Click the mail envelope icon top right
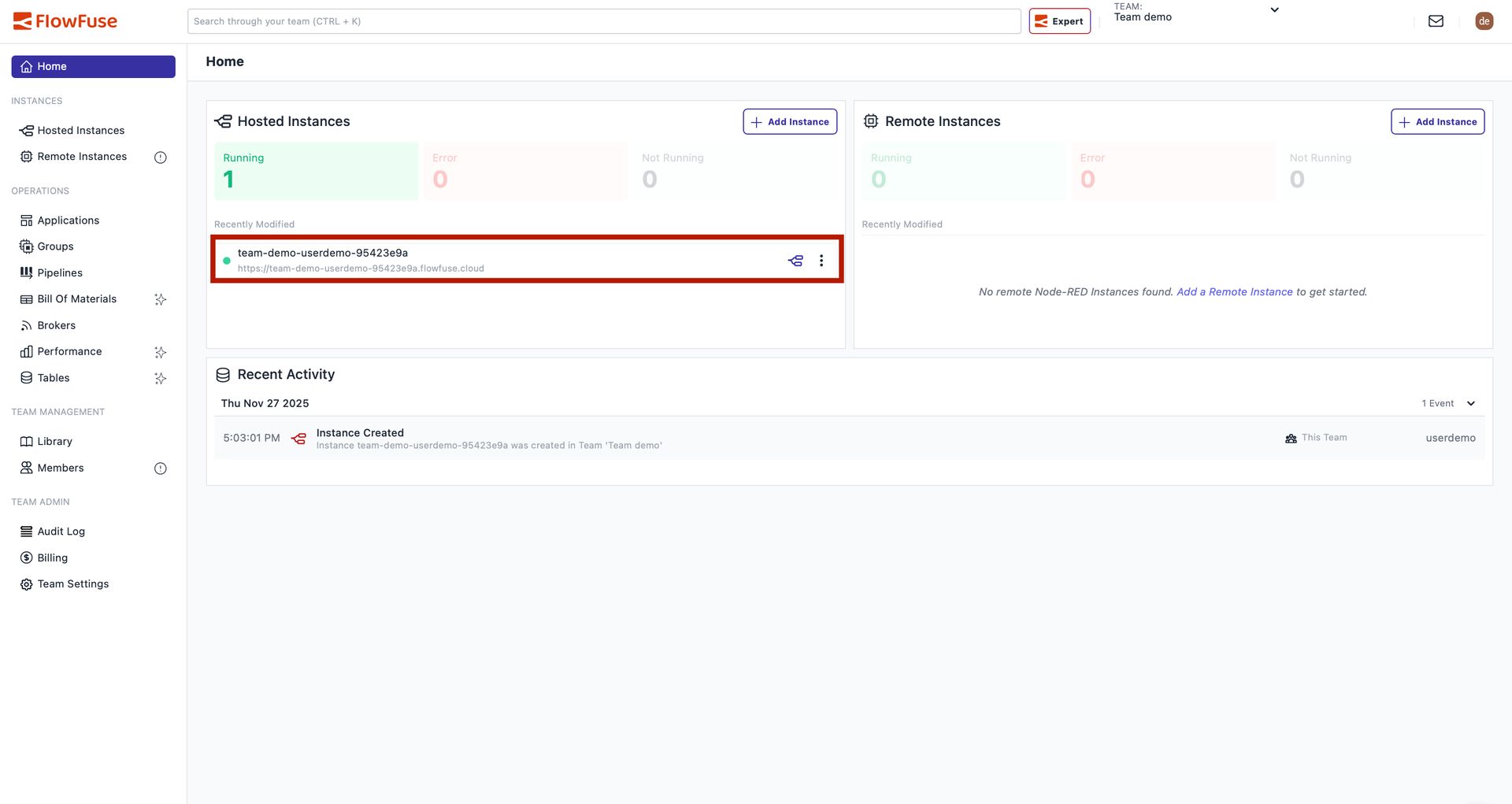 1436,20
